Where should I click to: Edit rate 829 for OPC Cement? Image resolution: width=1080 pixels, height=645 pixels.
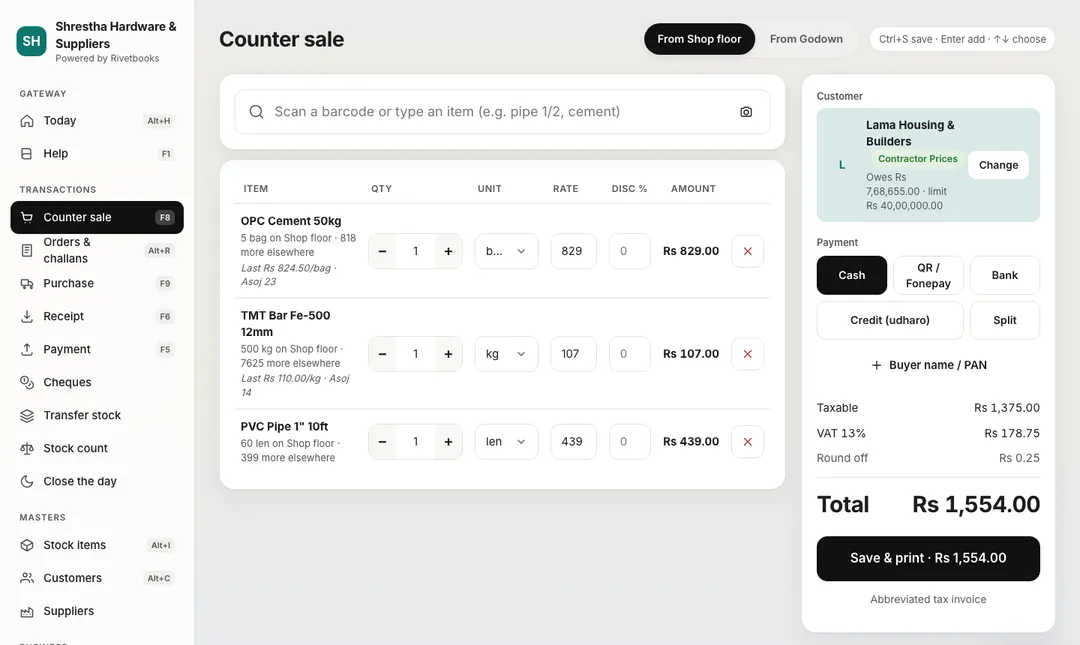[573, 251]
